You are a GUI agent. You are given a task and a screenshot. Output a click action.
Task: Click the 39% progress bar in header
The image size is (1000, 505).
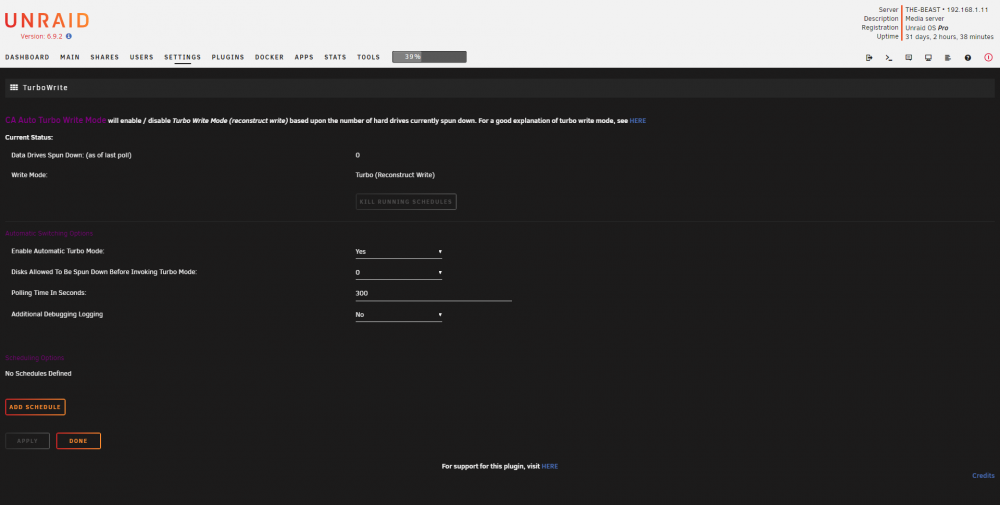429,57
